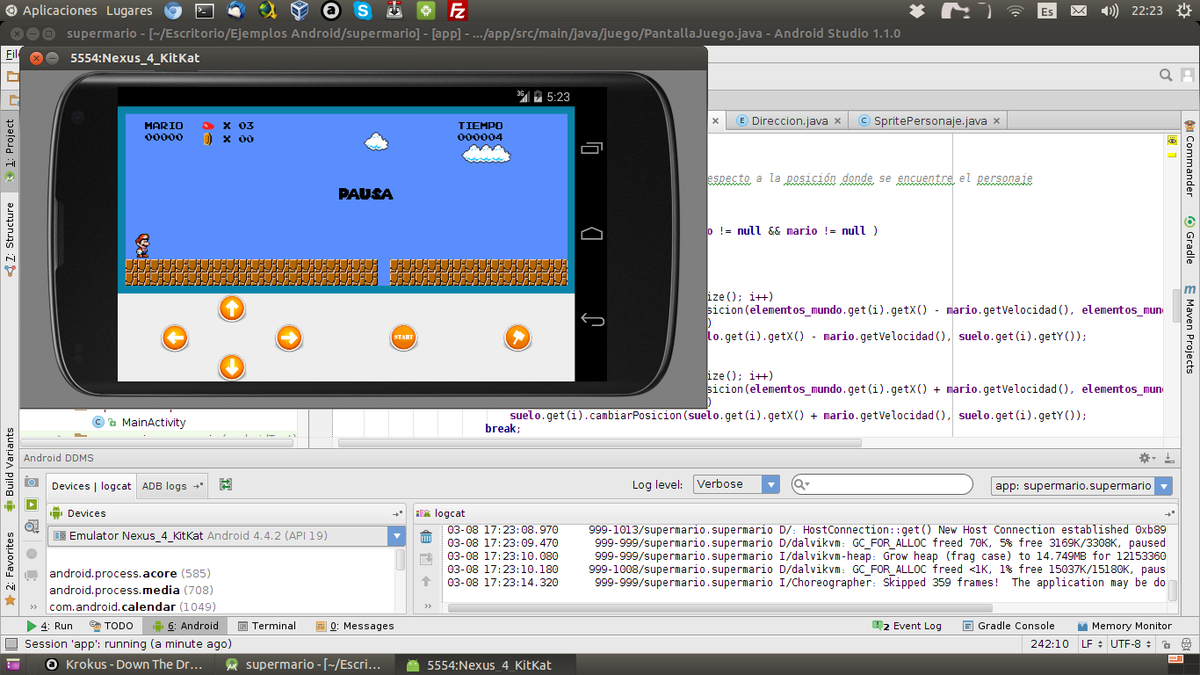Tap the emulator recent apps button
Viewport: 1200px width, 675px height.
592,149
